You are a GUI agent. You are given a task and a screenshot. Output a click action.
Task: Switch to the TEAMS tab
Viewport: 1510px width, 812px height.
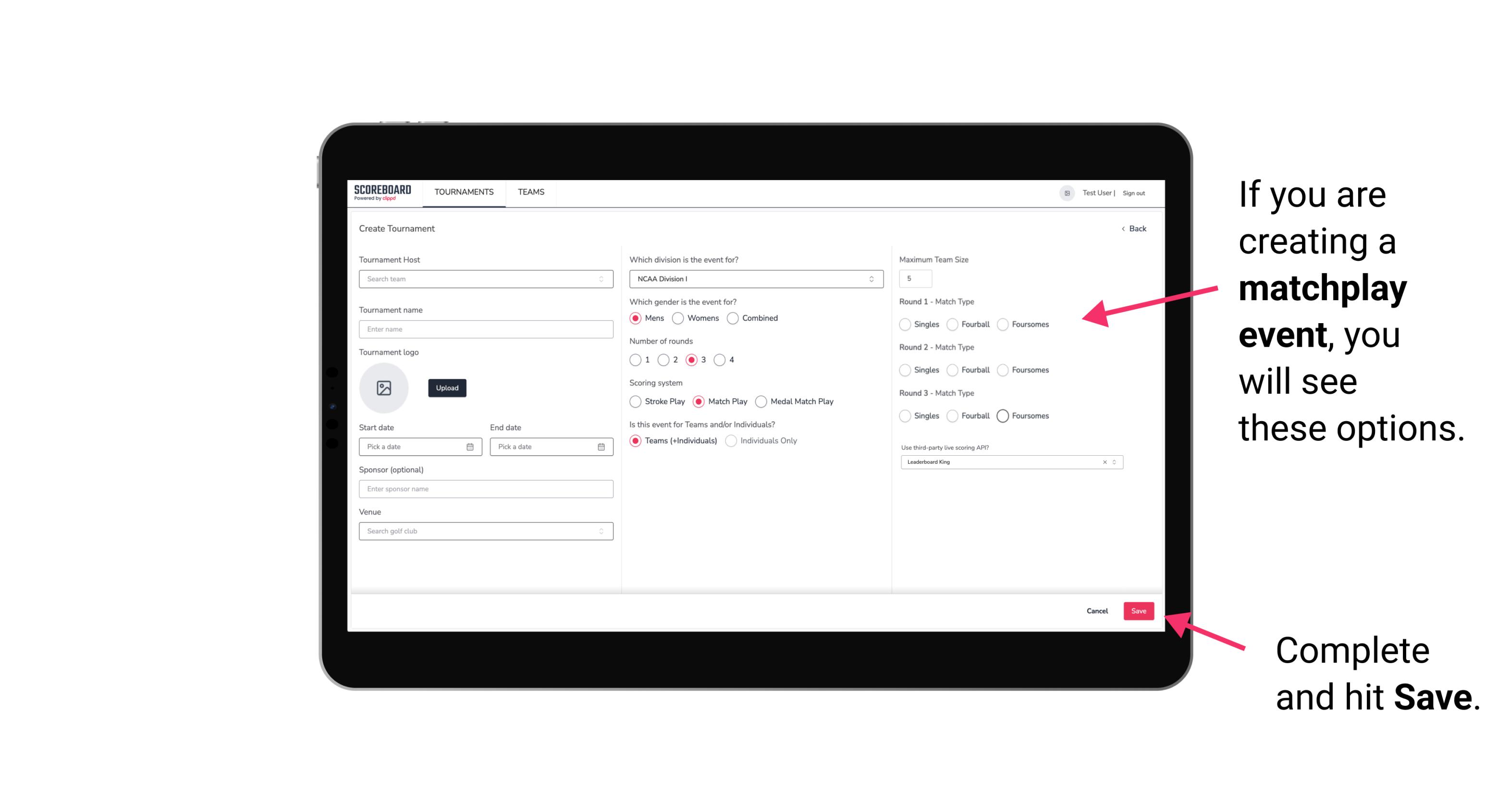(x=530, y=192)
